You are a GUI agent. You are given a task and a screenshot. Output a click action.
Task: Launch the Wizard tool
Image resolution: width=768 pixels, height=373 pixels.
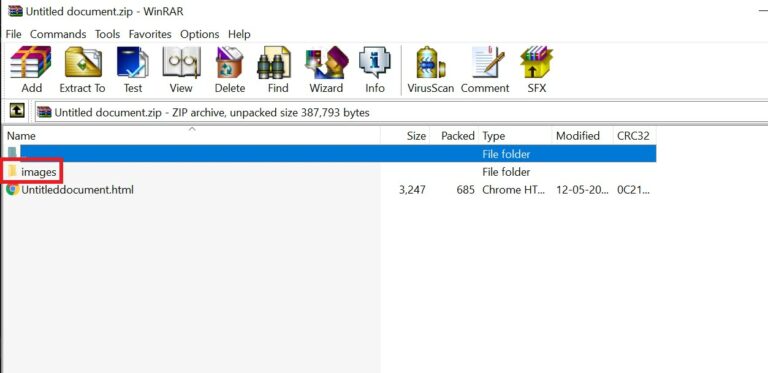[326, 70]
